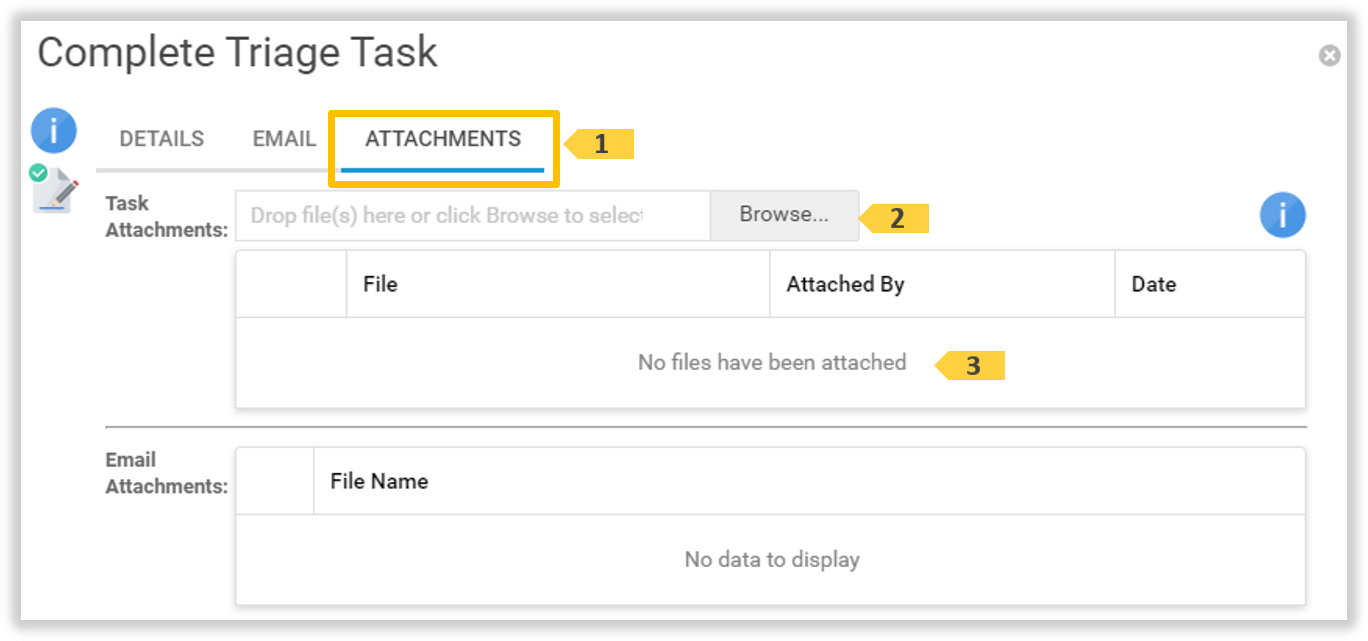Click the yellow callout marker labeled 1
1368x641 pixels.
pyautogui.click(x=600, y=144)
